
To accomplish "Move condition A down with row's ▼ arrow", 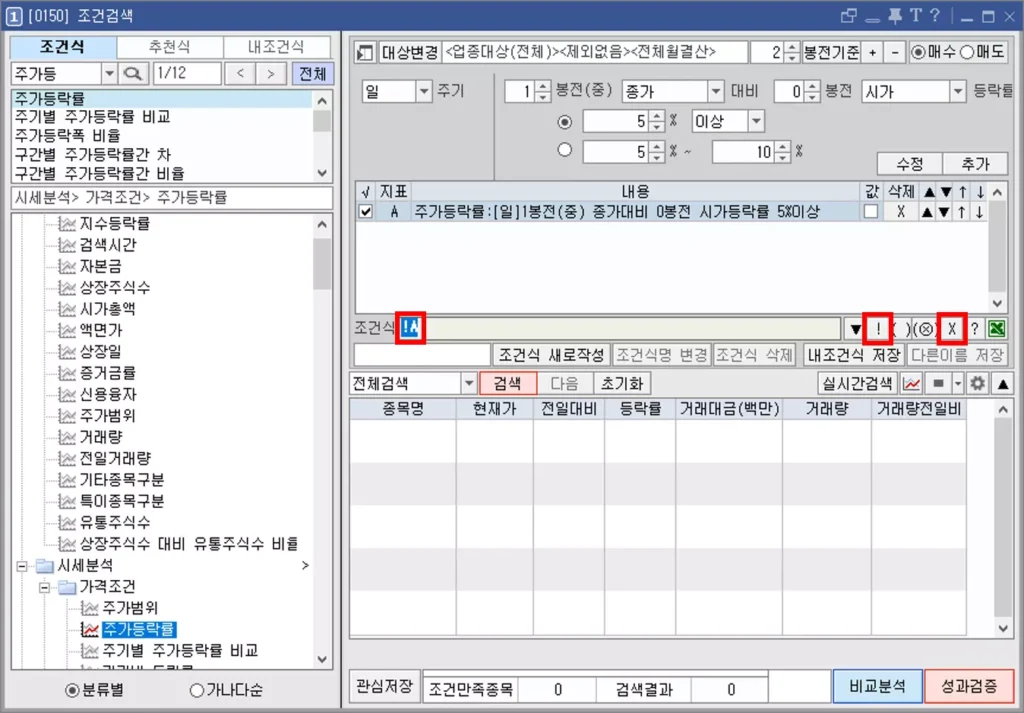I will pyautogui.click(x=944, y=212).
